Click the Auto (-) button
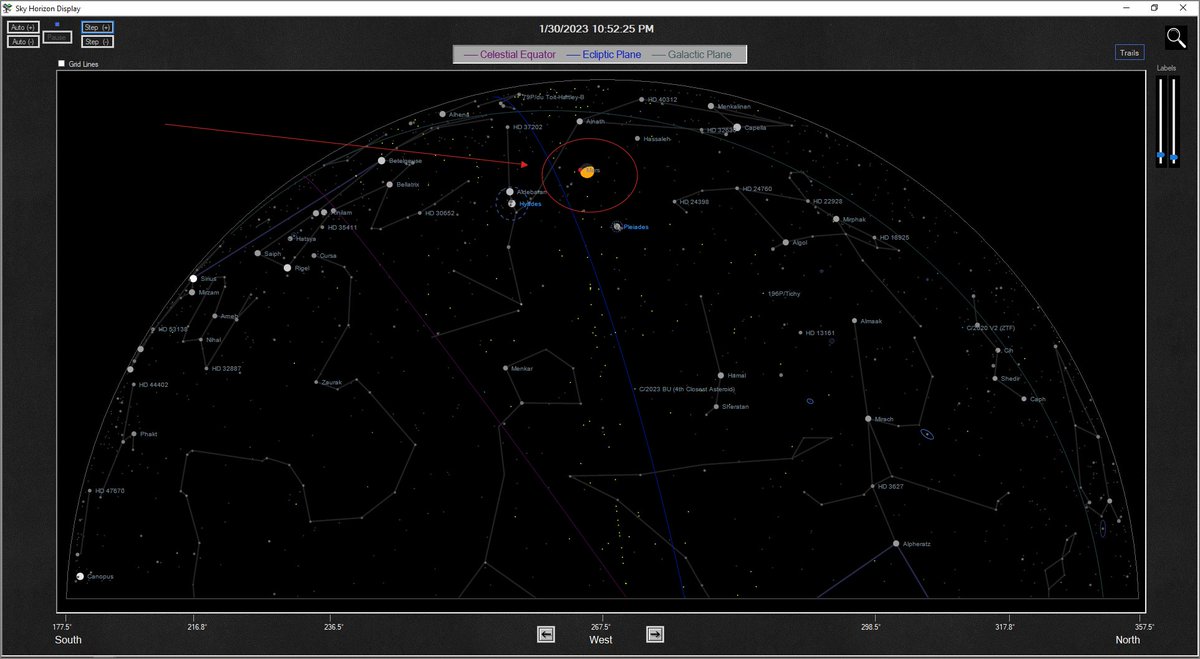The width and height of the screenshot is (1200, 659). click(x=23, y=42)
